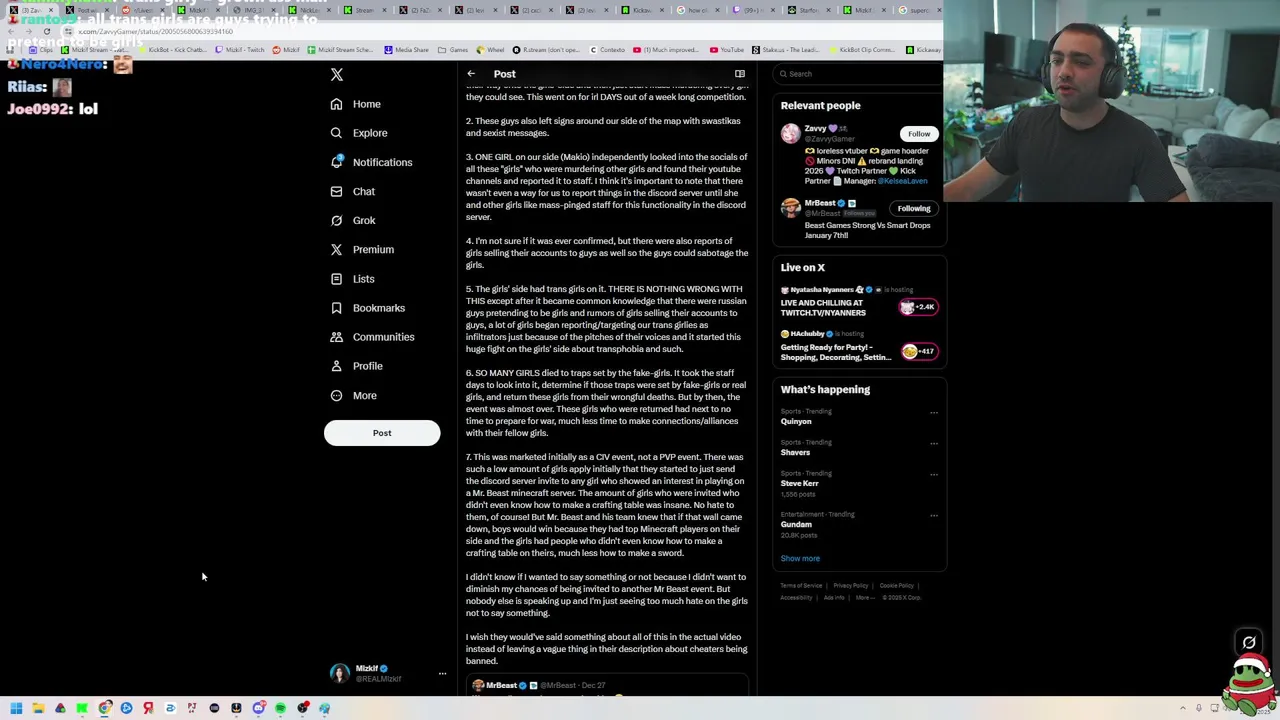Viewport: 1280px width, 720px height.
Task: Open Spotify from the taskbar
Action: pos(280,708)
